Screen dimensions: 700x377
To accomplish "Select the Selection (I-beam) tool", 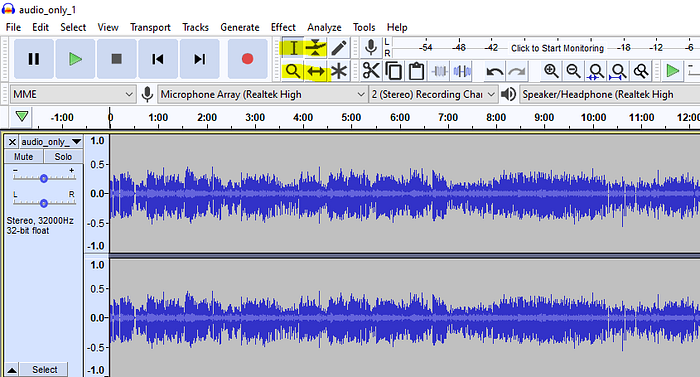I will (293, 48).
